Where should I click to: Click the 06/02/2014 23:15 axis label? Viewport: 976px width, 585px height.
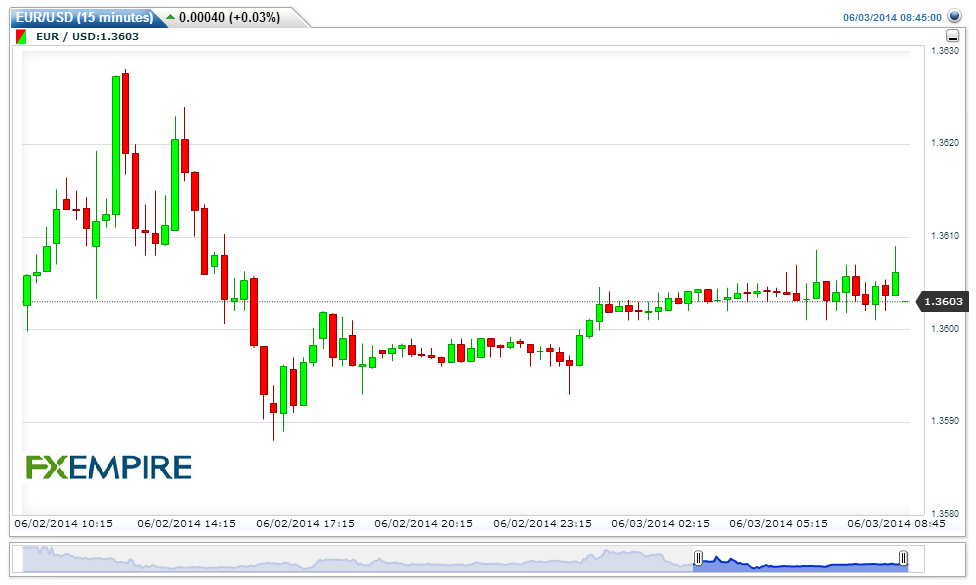pyautogui.click(x=542, y=523)
